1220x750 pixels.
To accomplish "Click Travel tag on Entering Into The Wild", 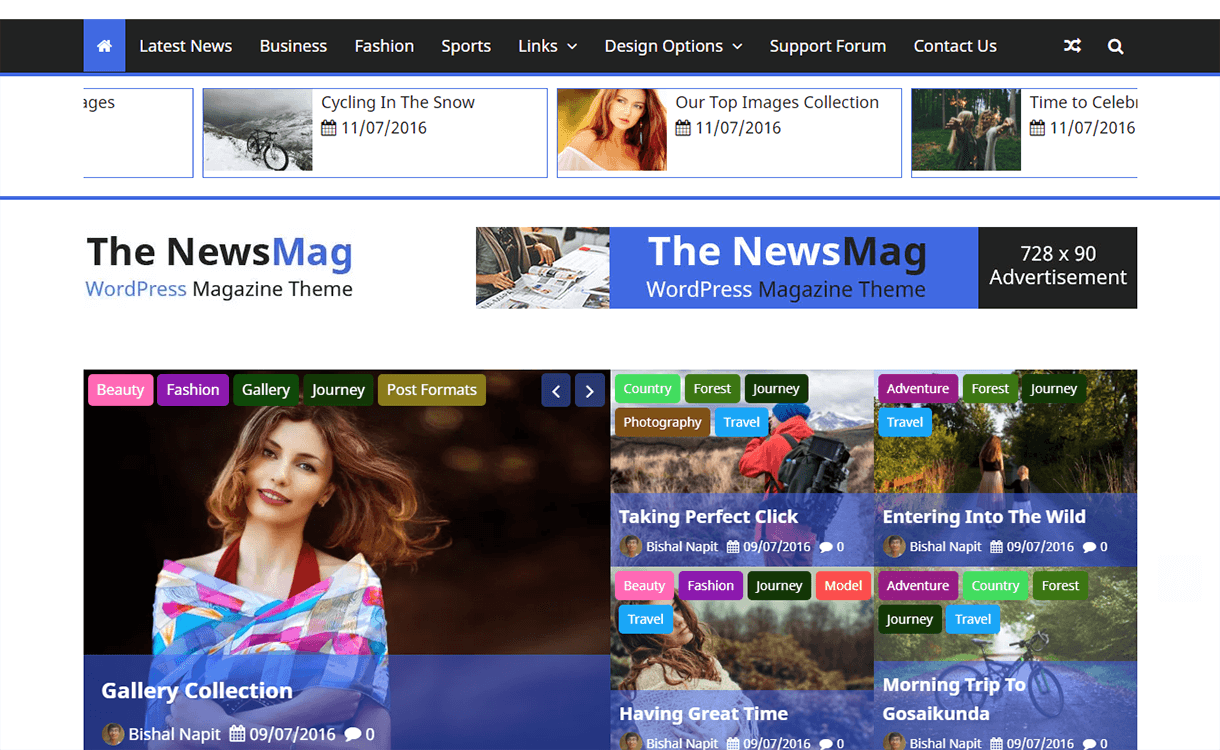I will click(905, 422).
